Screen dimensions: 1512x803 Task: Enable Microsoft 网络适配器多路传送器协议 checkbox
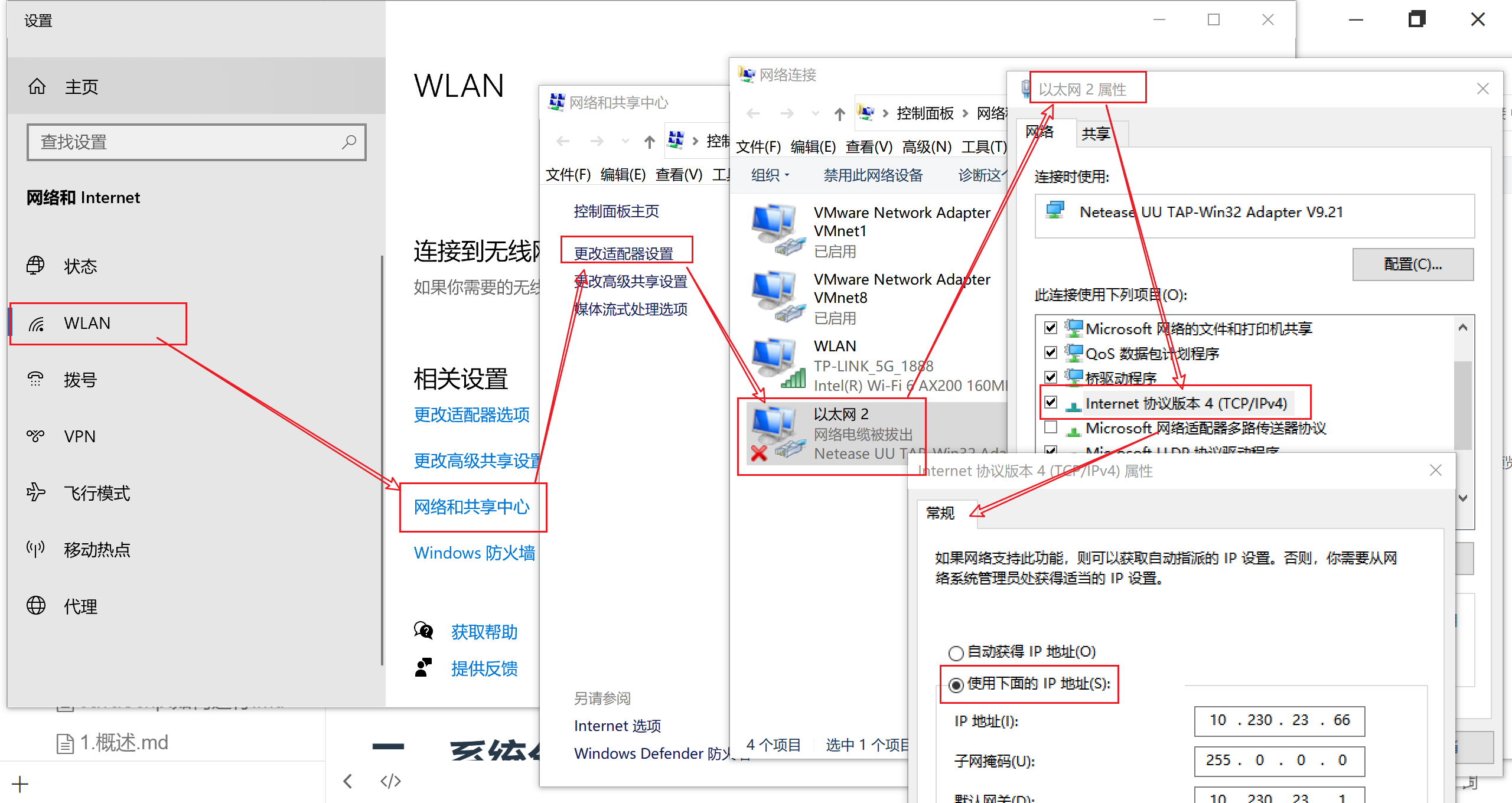click(x=1051, y=427)
